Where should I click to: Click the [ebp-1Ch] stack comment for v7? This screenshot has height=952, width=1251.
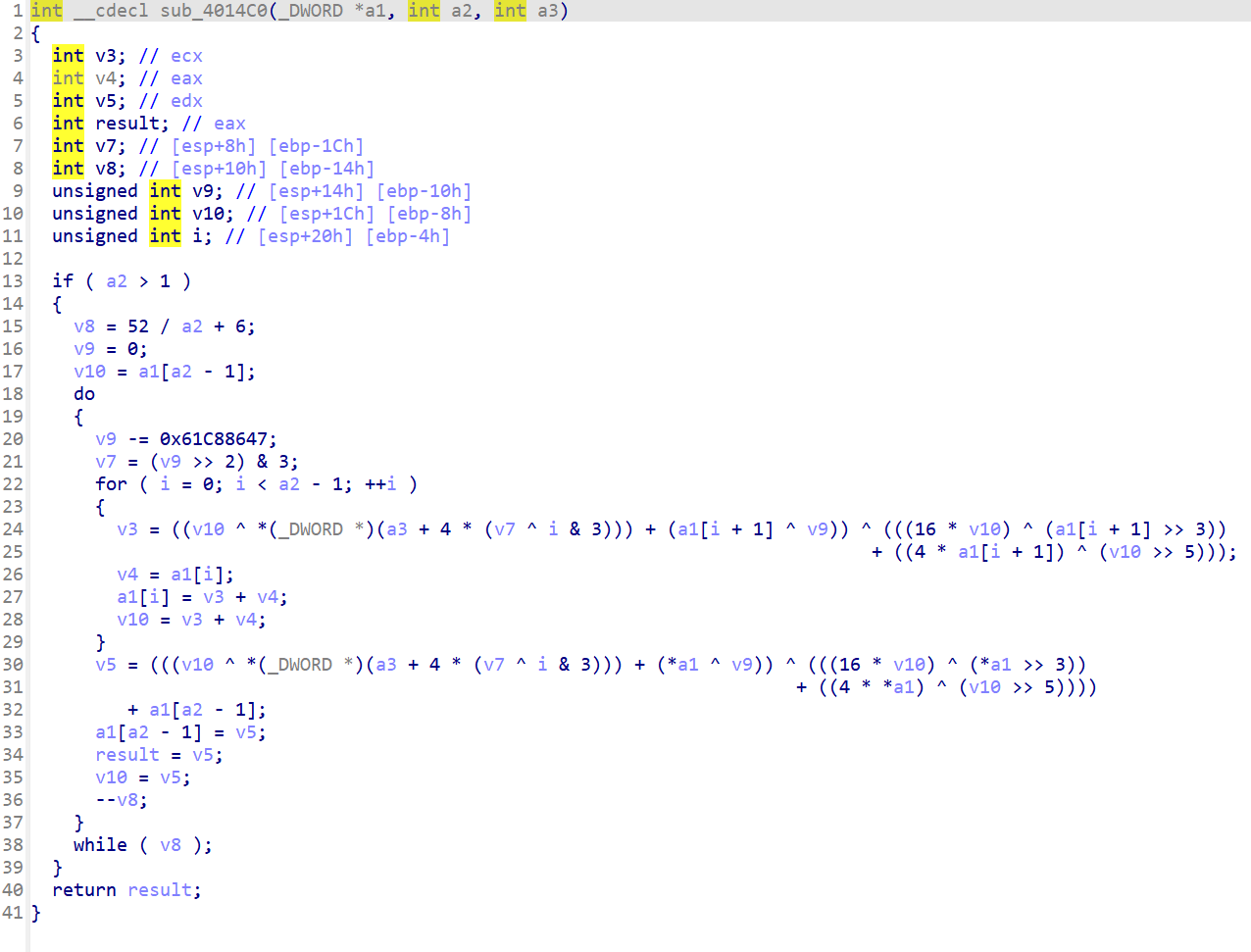pos(316,146)
